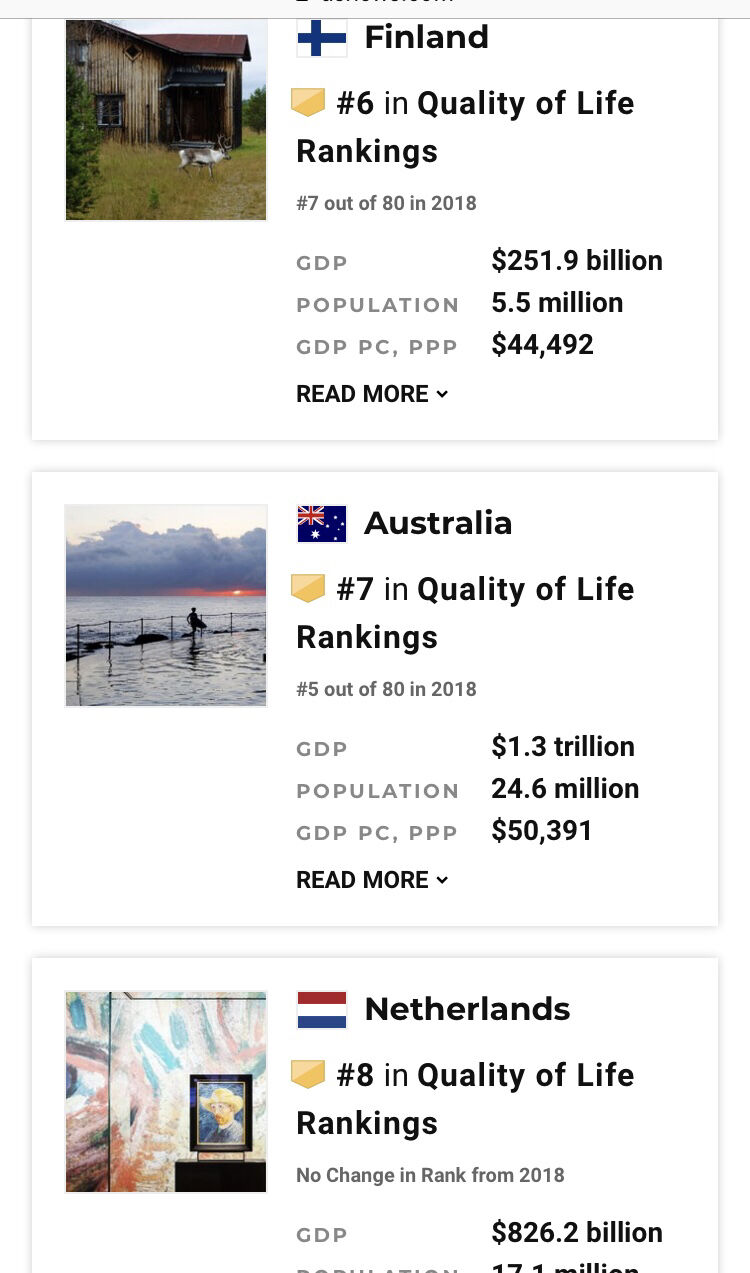This screenshot has height=1273, width=750.
Task: Open the Finland cabin and reindeer photo
Action: 166,119
